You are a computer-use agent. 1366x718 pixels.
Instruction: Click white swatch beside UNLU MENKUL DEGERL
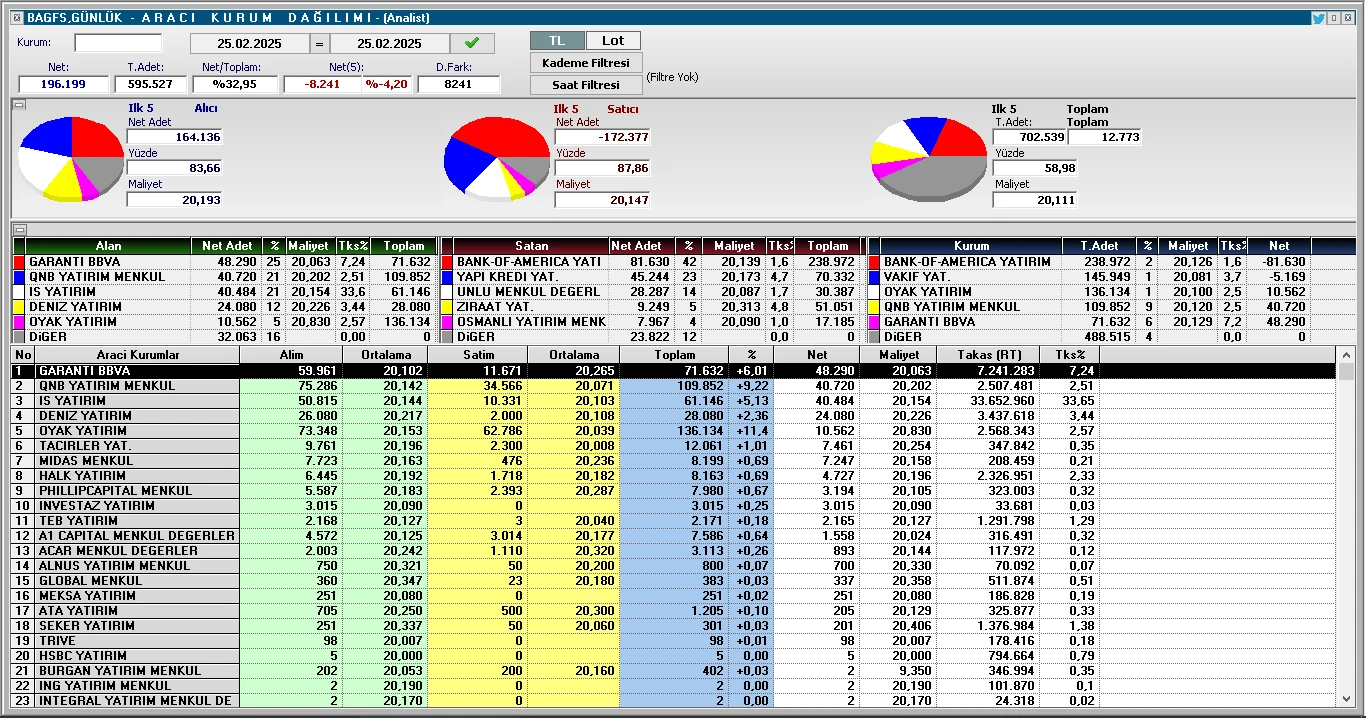pyautogui.click(x=446, y=292)
